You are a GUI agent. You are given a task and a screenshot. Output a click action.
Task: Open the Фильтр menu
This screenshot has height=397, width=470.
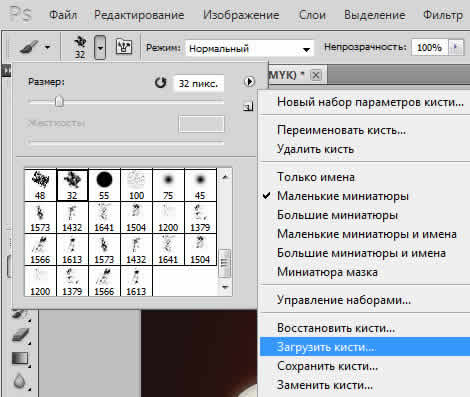point(443,15)
